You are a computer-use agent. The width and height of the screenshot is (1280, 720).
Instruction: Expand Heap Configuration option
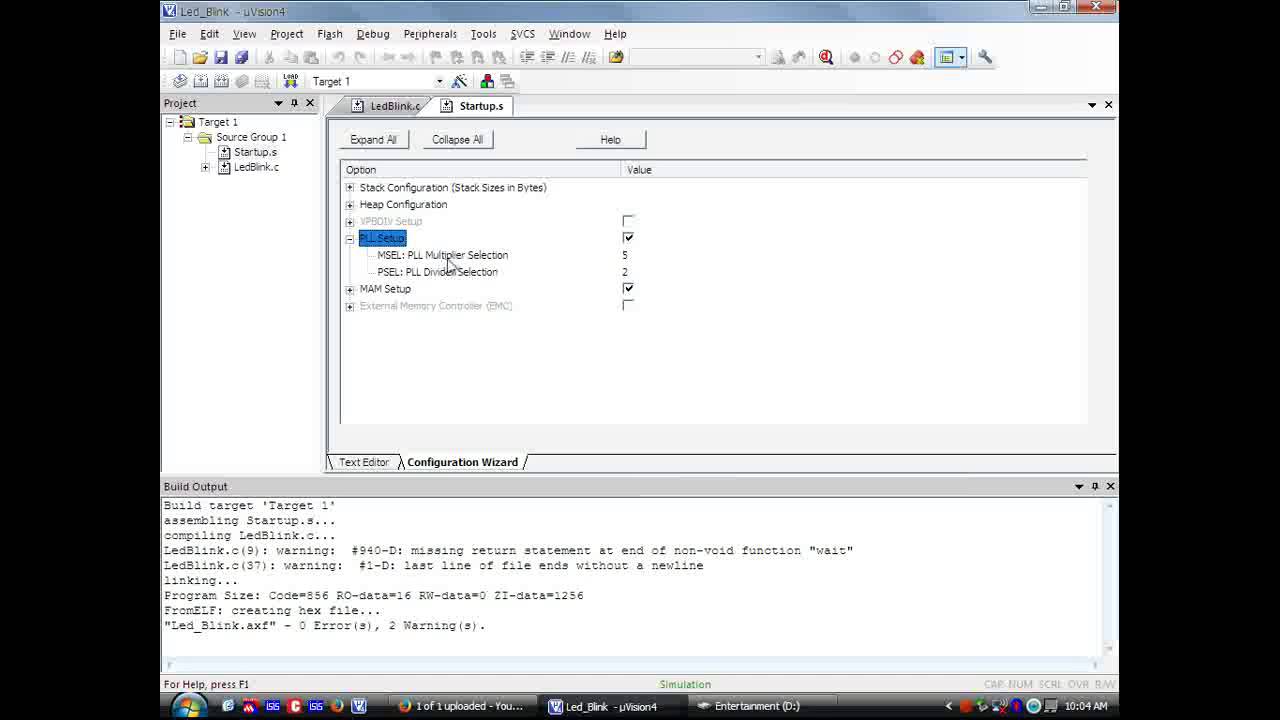(350, 205)
